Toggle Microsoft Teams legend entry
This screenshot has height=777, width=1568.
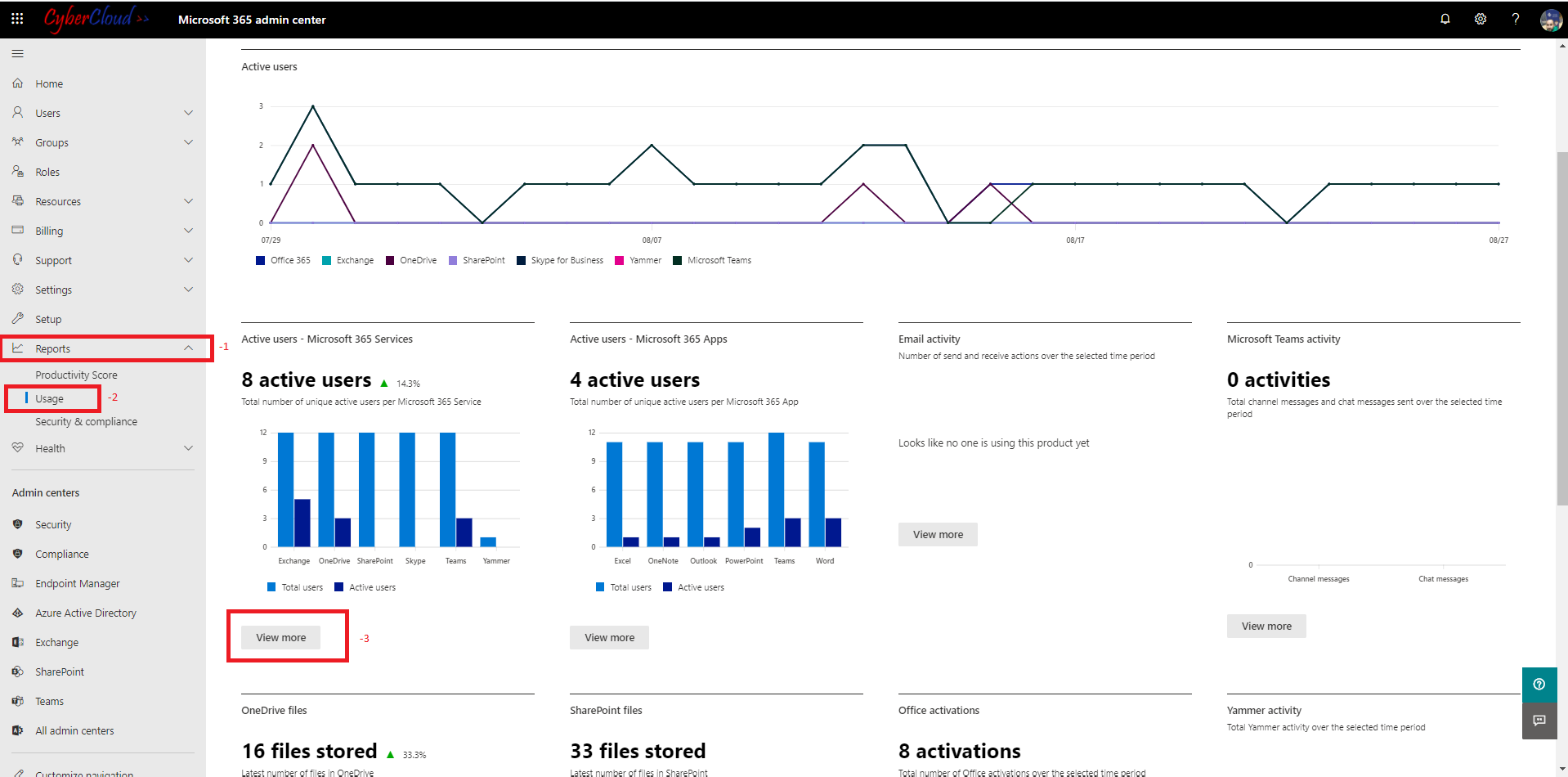tap(712, 260)
